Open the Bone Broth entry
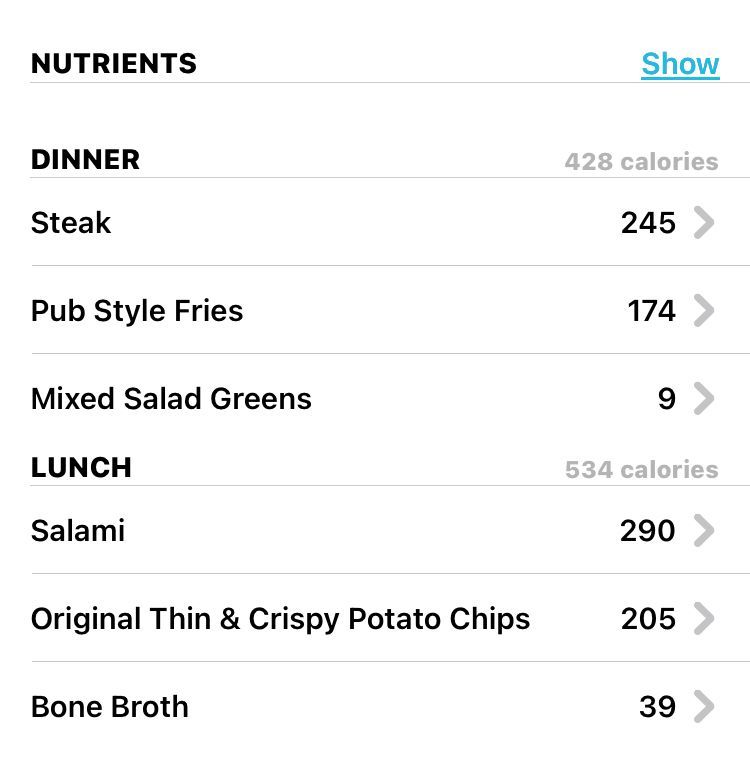 [x=390, y=706]
